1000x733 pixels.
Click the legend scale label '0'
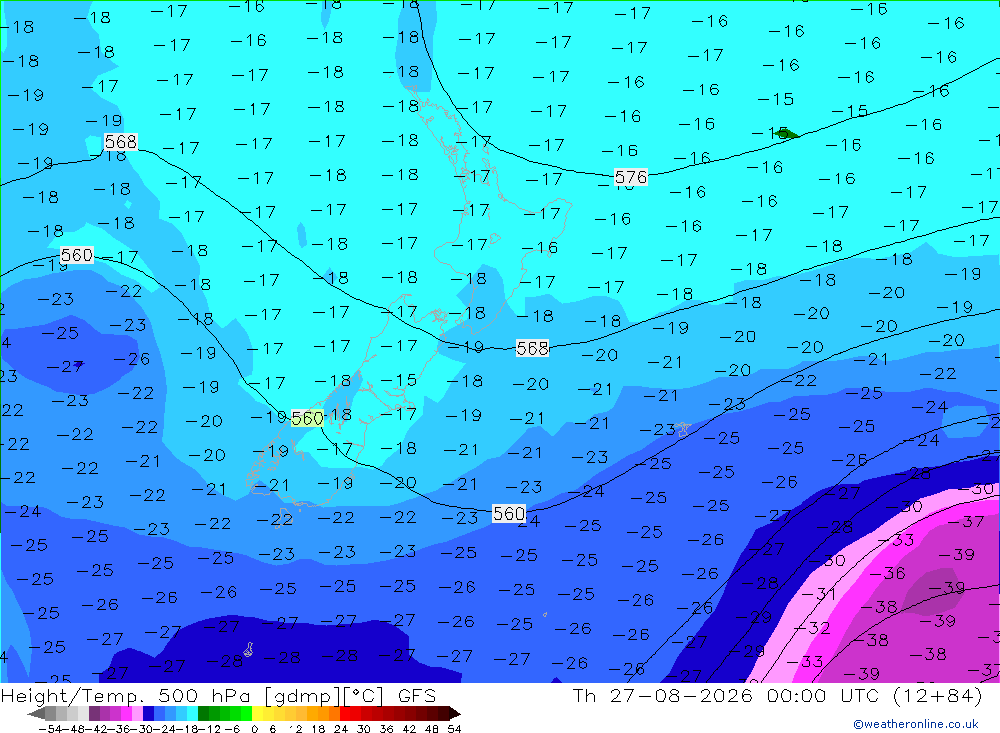tap(254, 729)
